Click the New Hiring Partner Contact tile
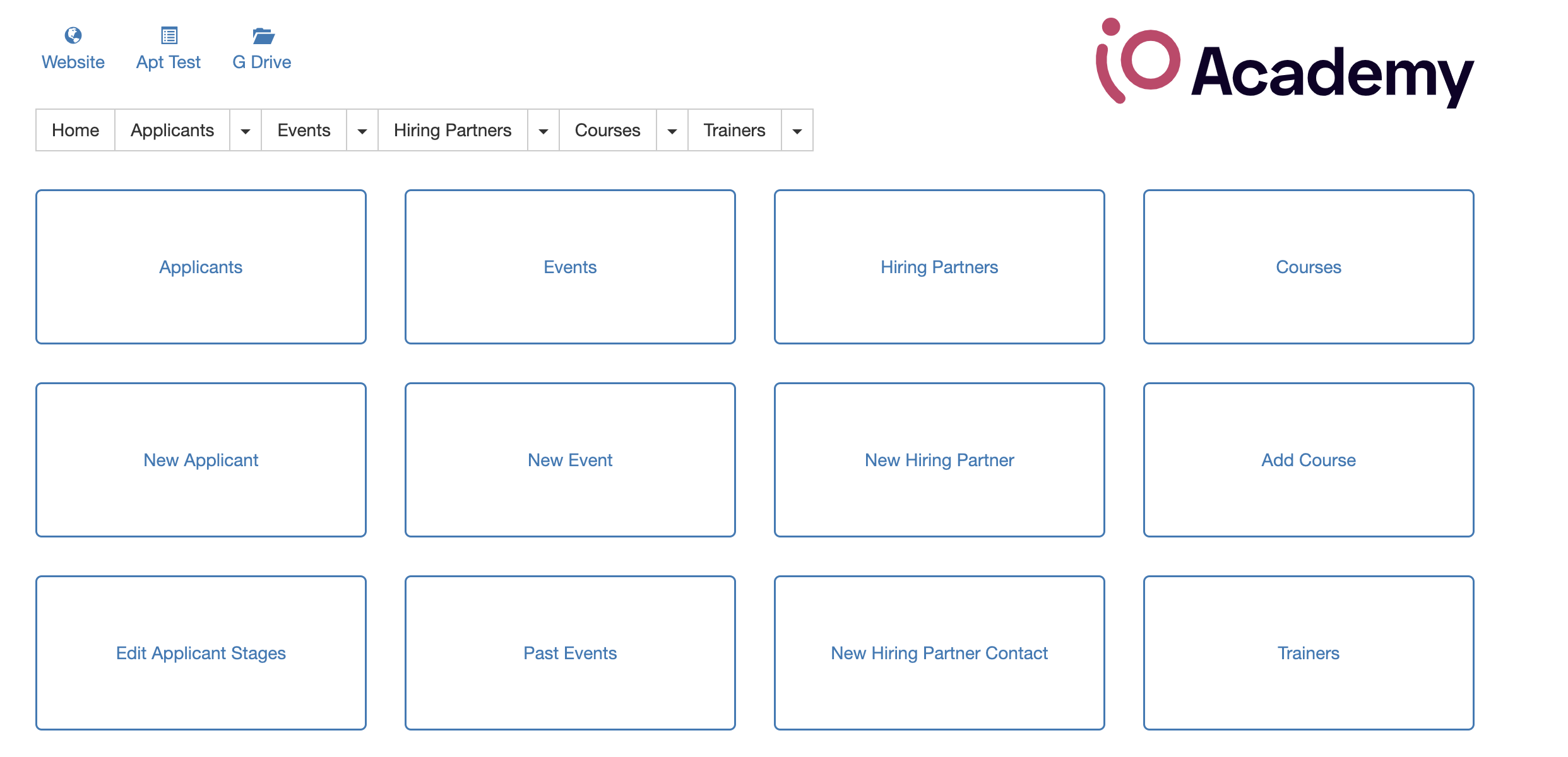 click(939, 653)
